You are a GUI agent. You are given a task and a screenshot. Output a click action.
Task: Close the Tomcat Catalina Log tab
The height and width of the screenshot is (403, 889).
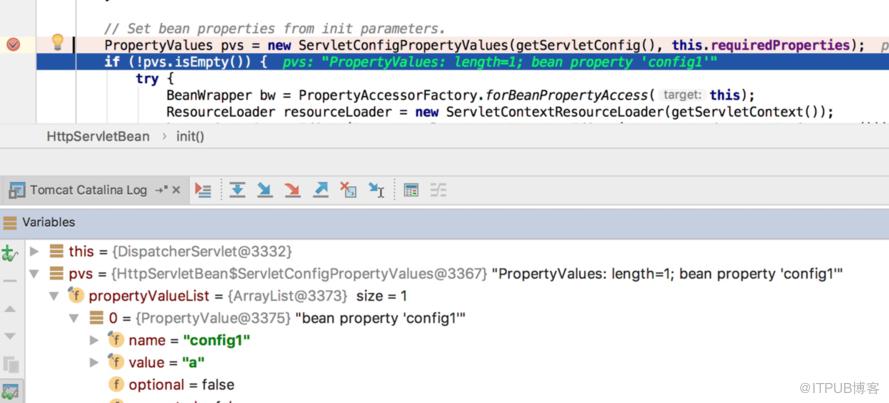coord(176,190)
